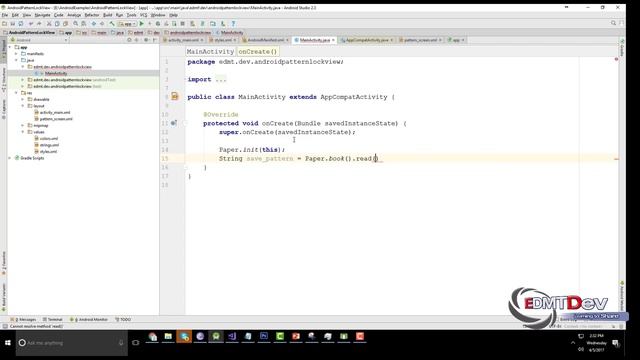Expand the collapsed import statement
This screenshot has height=360, width=640.
pyautogui.click(x=220, y=79)
